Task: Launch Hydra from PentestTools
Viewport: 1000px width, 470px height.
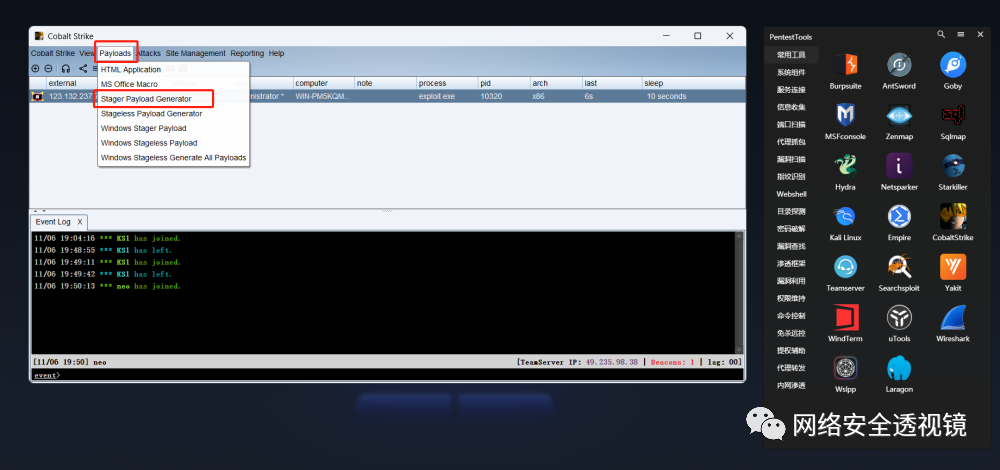Action: (x=845, y=165)
